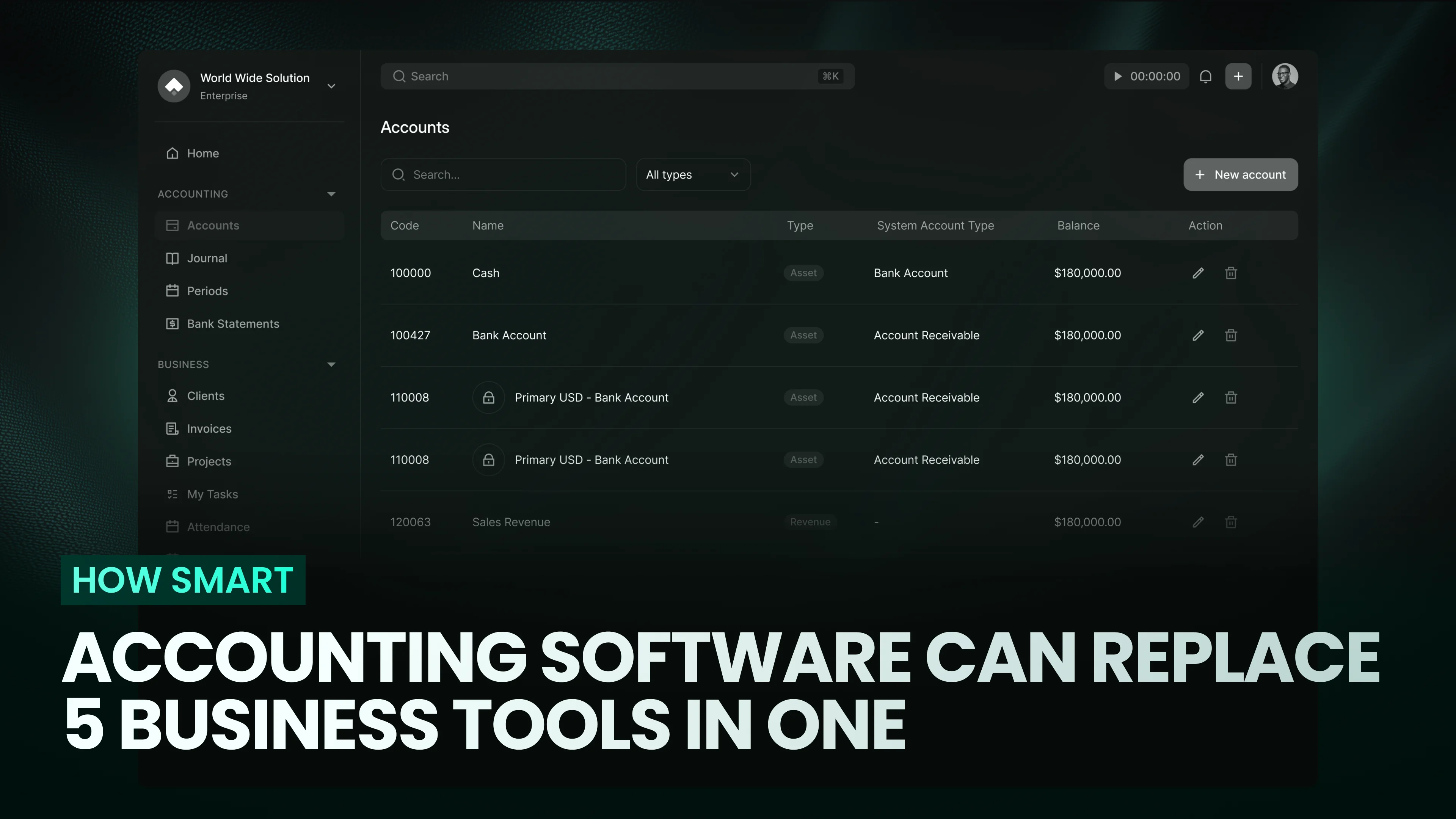Collapse the ACCOUNTING section arrow
Viewport: 1456px width, 819px height.
tap(331, 194)
